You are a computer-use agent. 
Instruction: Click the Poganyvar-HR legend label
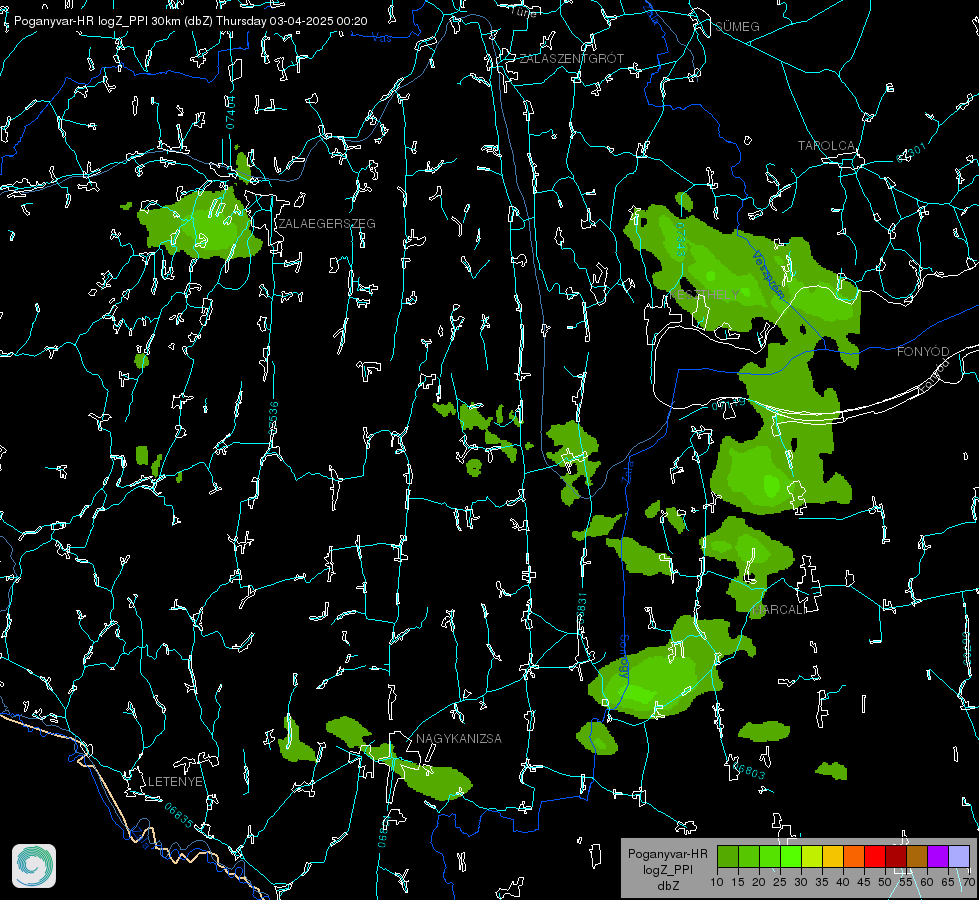pyautogui.click(x=667, y=854)
